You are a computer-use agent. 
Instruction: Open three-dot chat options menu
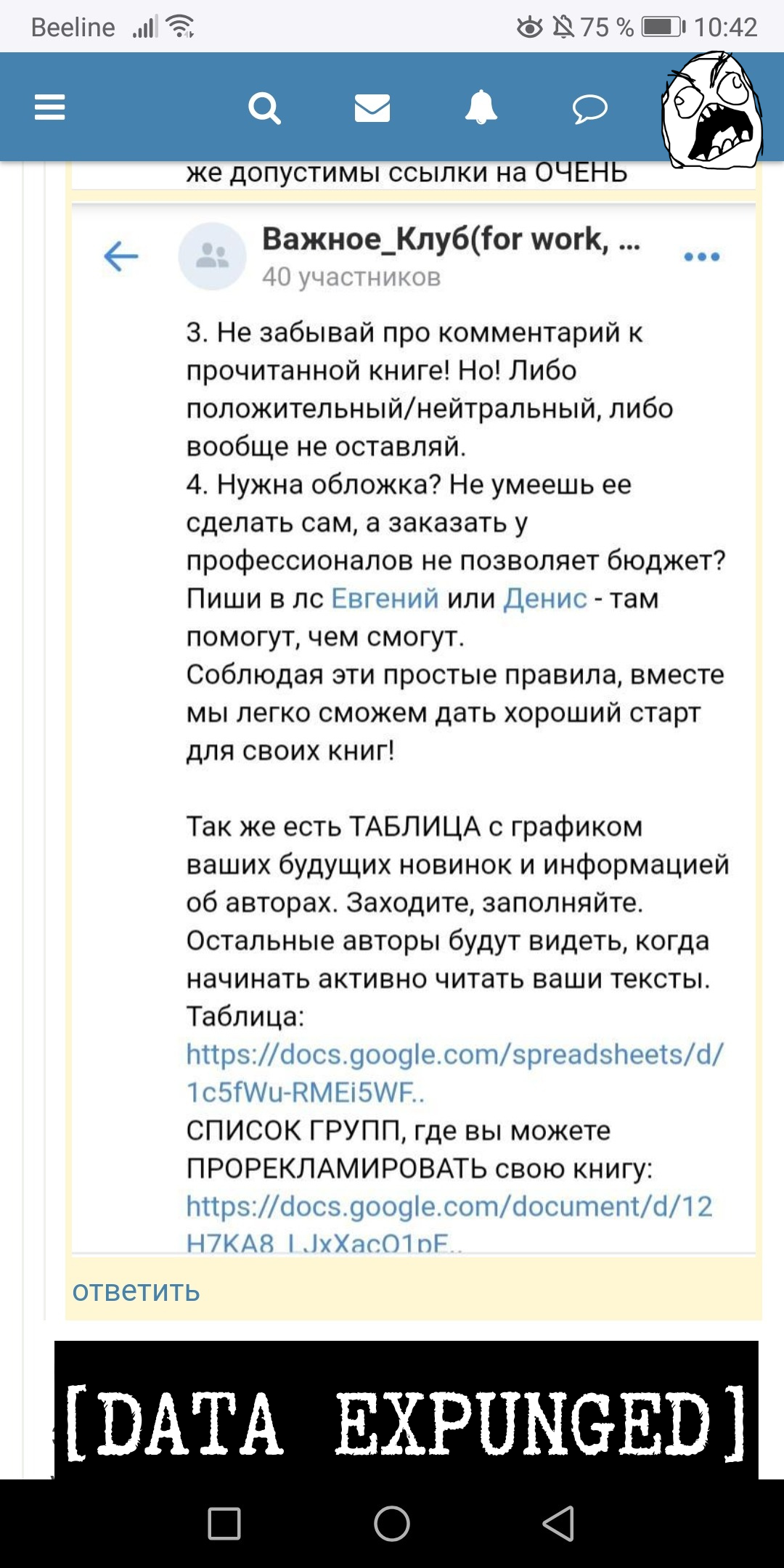tap(701, 256)
